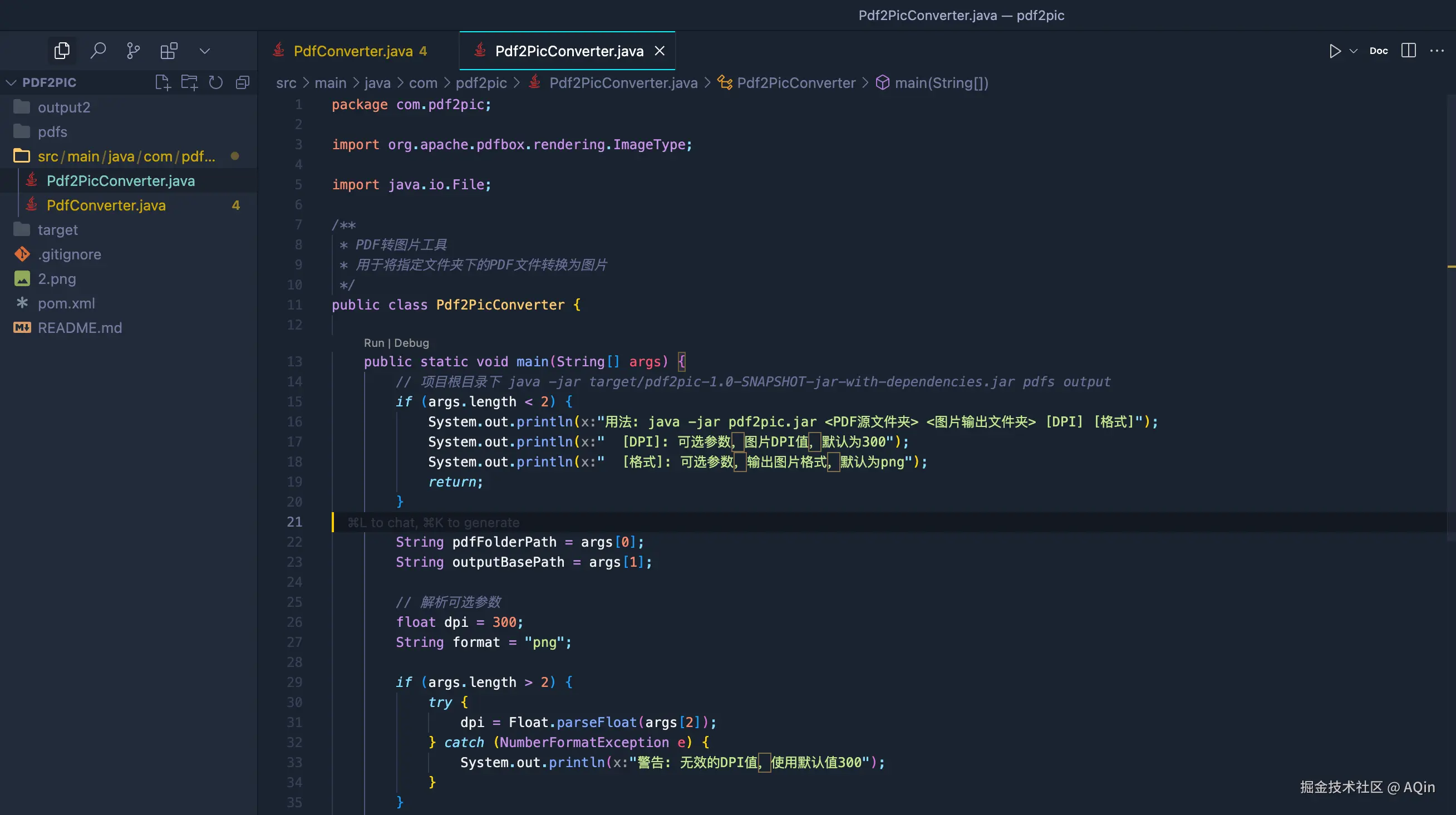
Task: Click the Doc button in editor toolbar
Action: coord(1379,51)
